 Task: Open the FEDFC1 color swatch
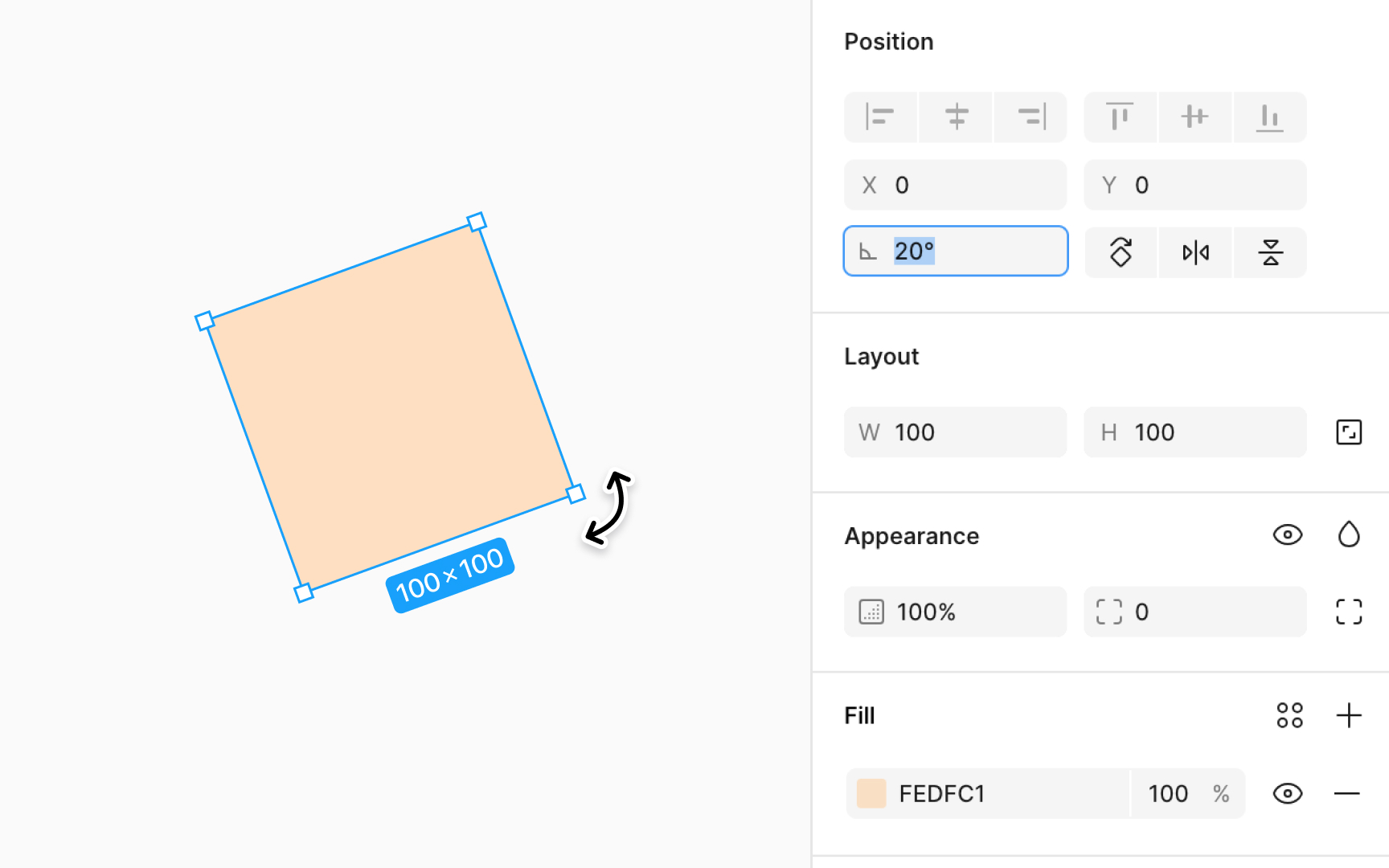pos(873,793)
